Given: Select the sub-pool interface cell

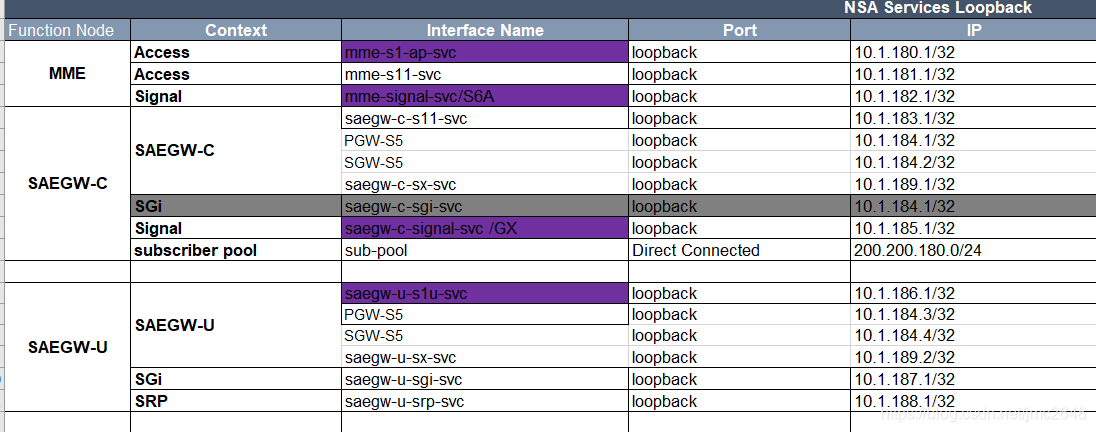Looking at the screenshot, I should coord(485,250).
